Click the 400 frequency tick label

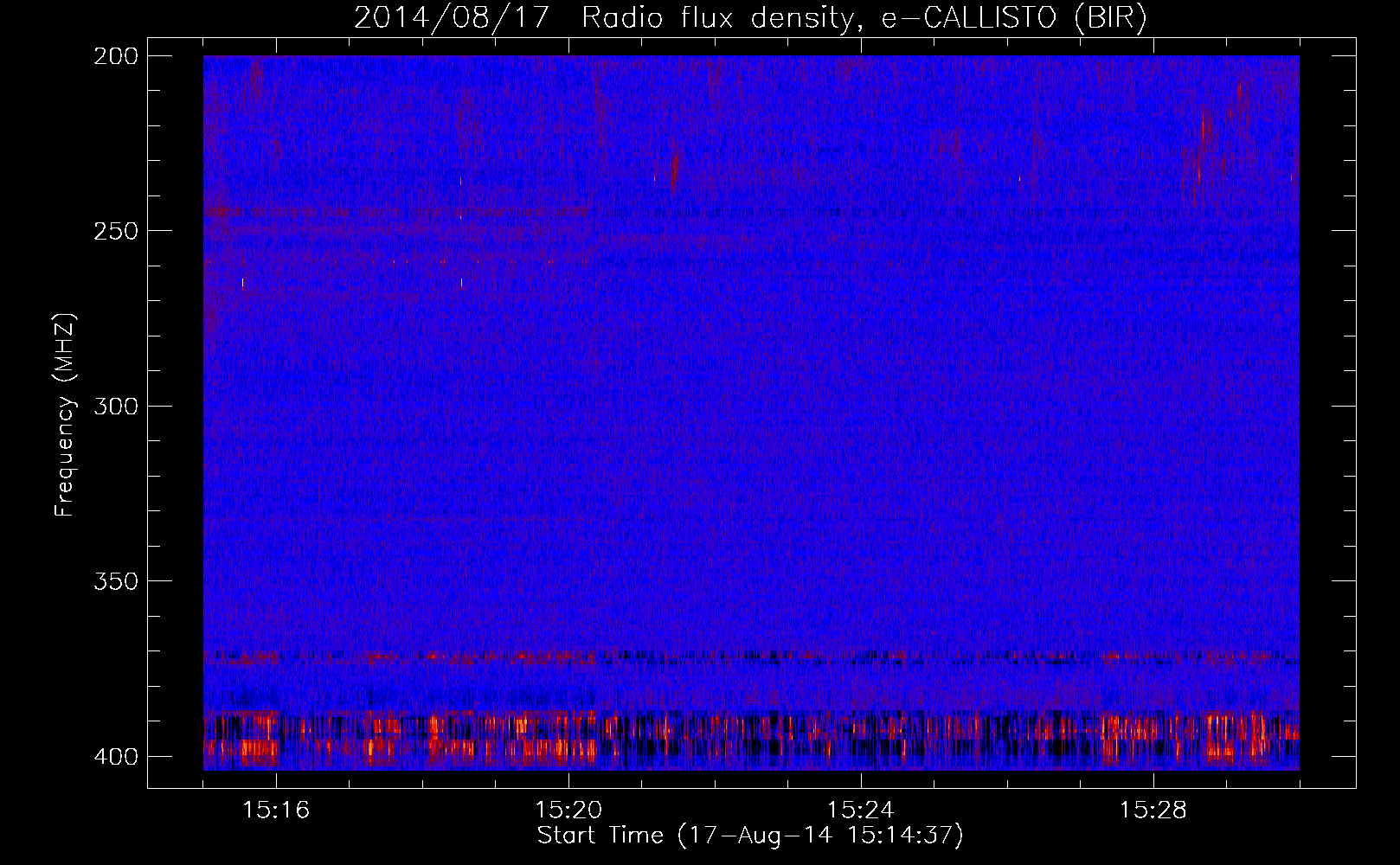click(116, 757)
